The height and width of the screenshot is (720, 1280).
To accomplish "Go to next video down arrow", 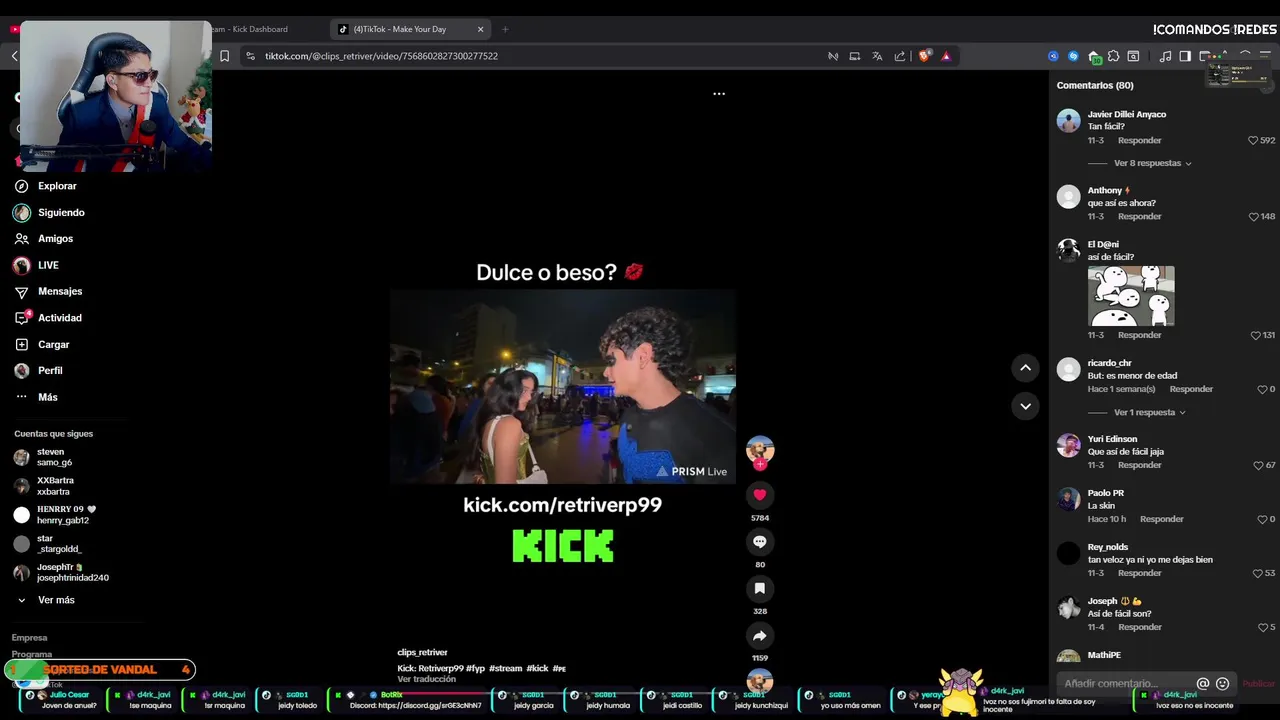I will tap(1025, 406).
